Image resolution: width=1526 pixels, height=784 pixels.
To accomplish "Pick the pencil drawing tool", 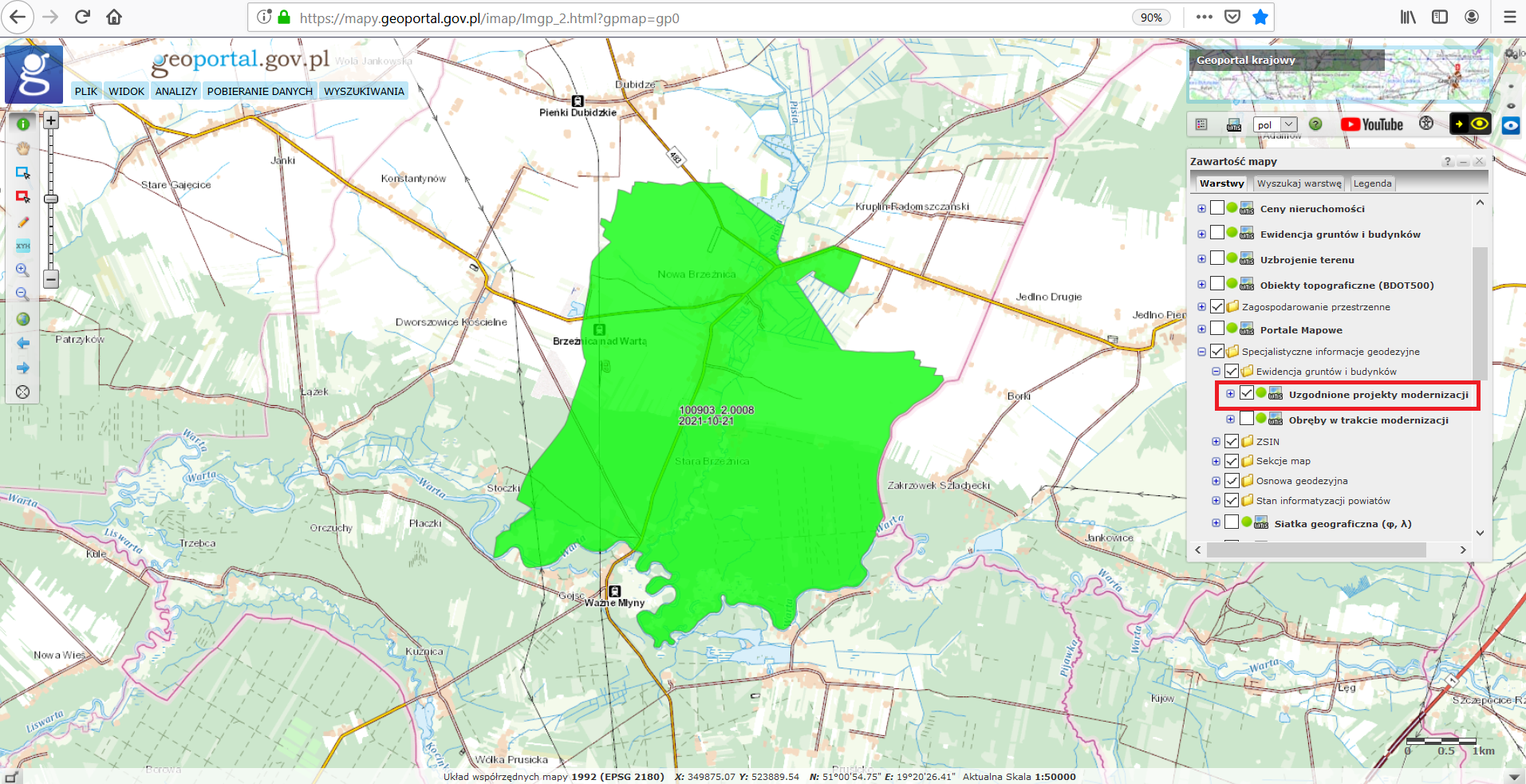I will pos(23,222).
